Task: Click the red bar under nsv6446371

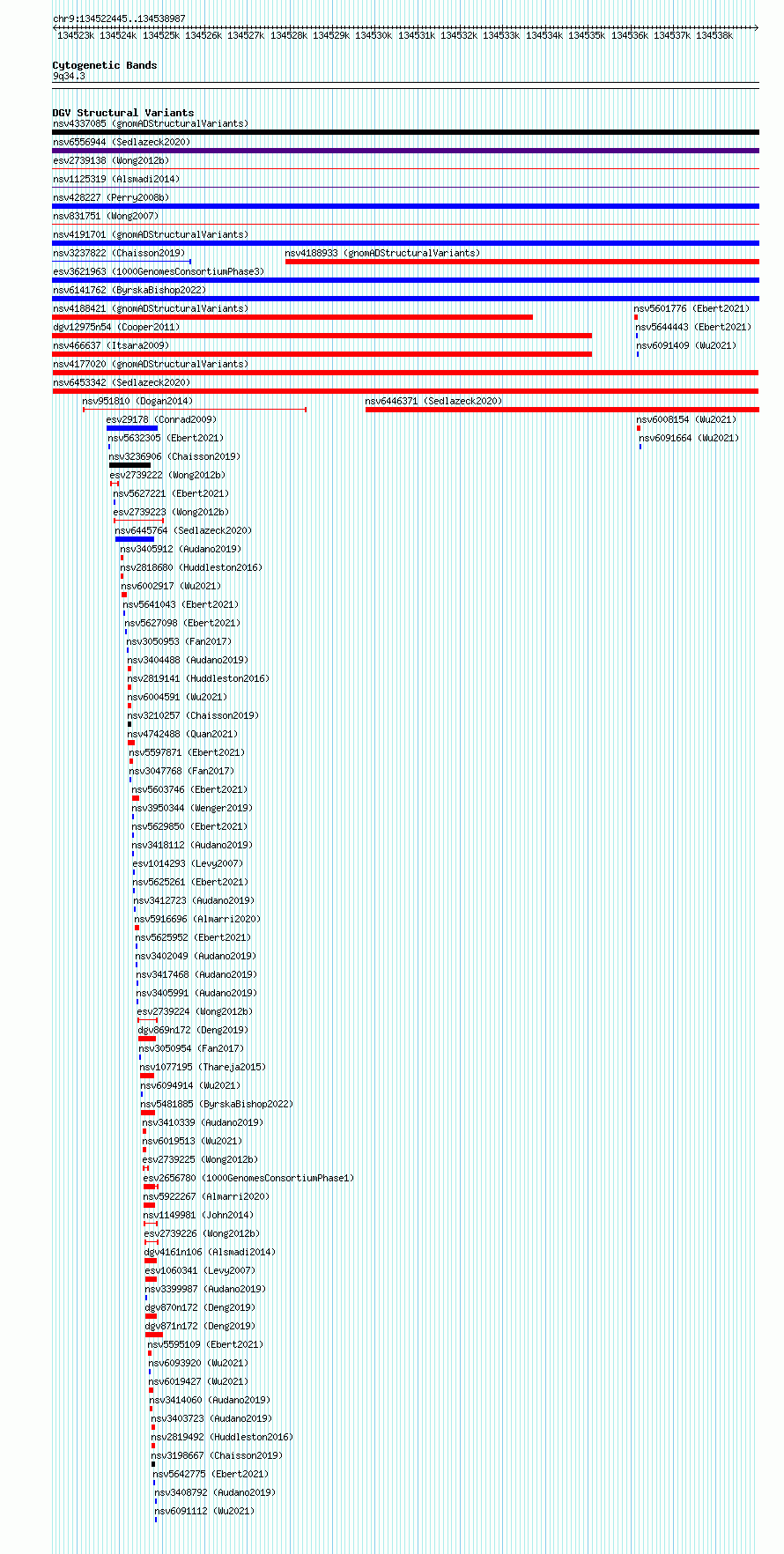Action: (x=562, y=410)
